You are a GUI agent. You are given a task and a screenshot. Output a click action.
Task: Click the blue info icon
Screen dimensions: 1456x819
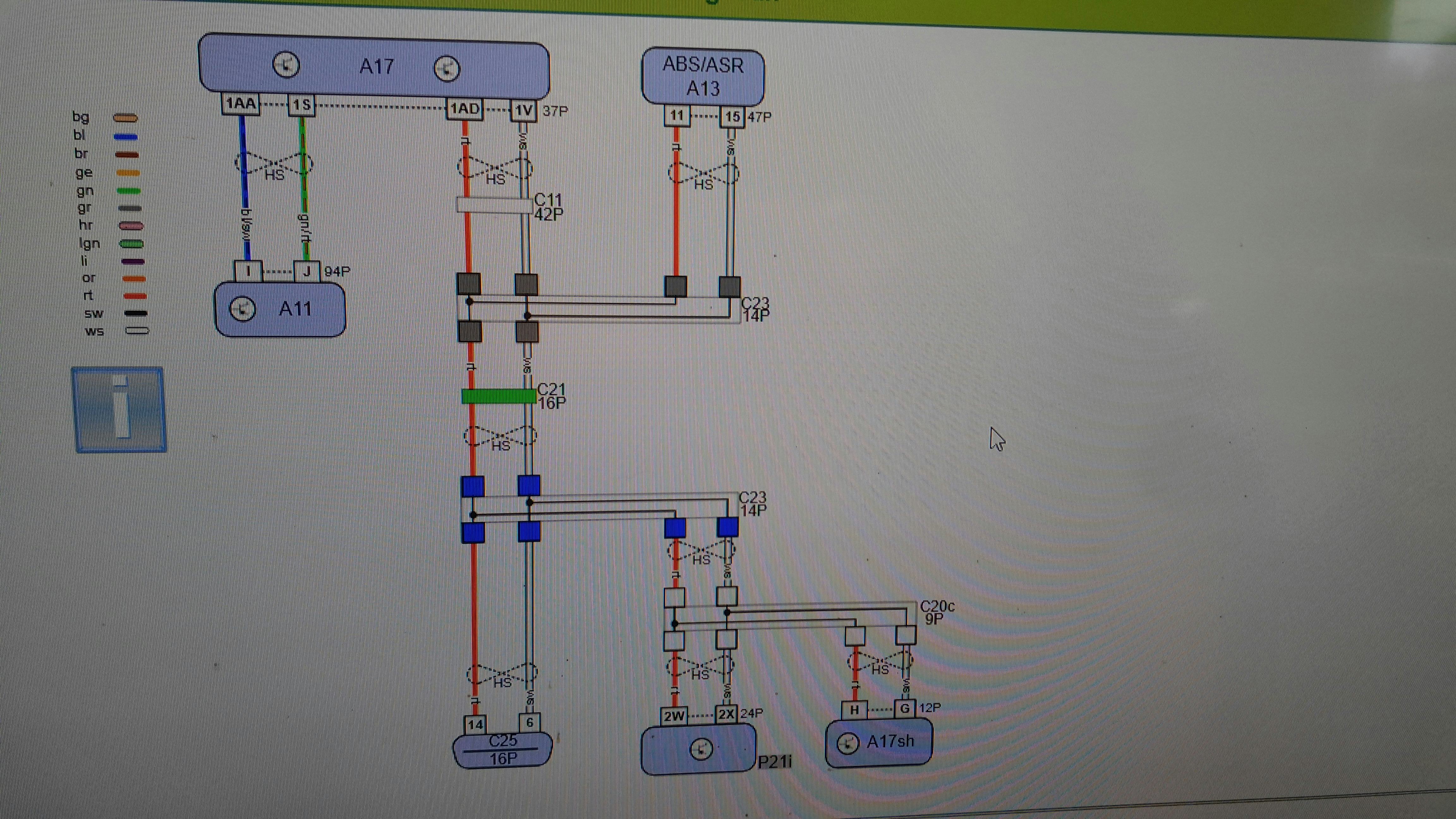(x=119, y=410)
